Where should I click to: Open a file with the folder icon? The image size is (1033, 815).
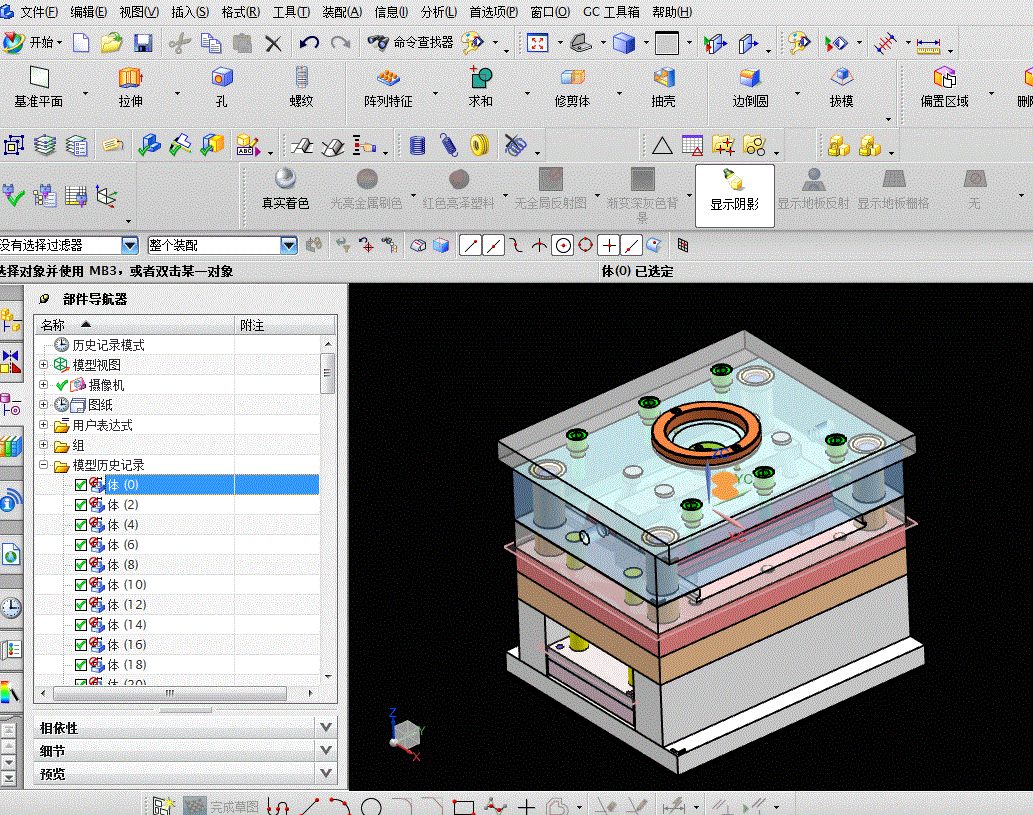111,43
